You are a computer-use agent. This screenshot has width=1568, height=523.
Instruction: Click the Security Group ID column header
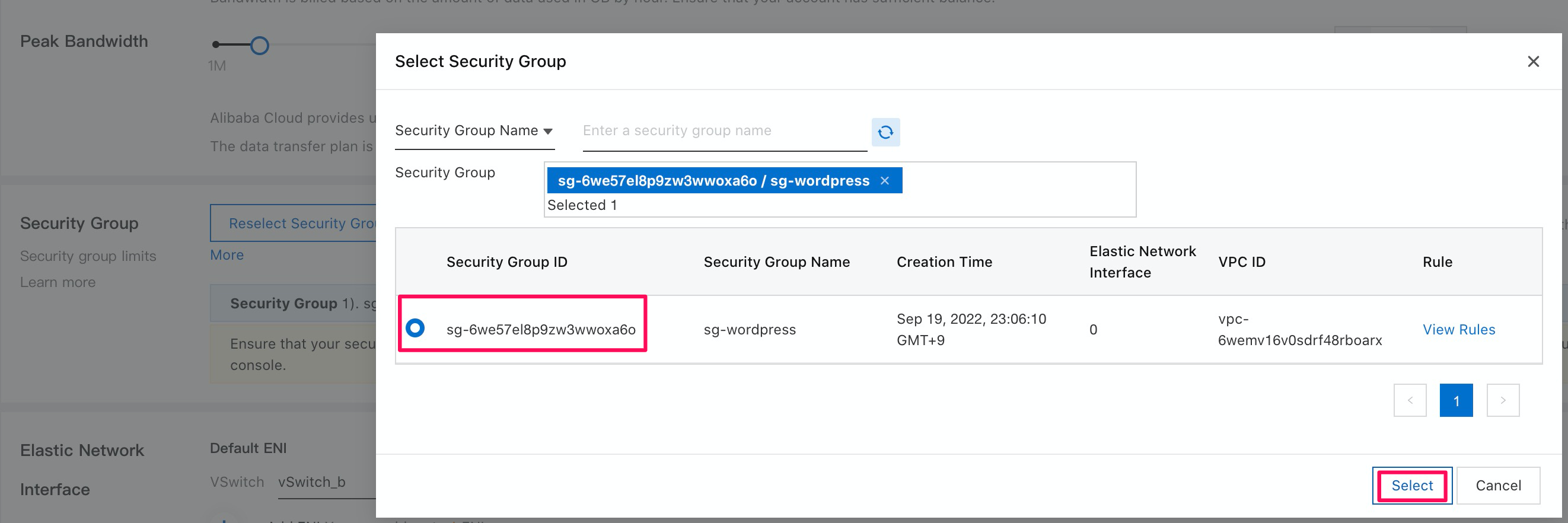pos(506,262)
